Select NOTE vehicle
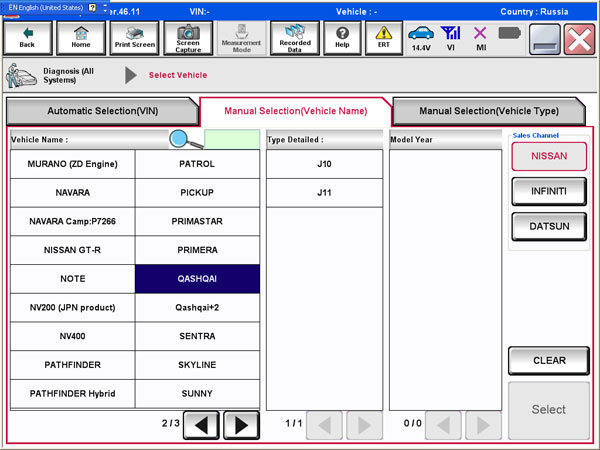The height and width of the screenshot is (450, 600). 72,279
